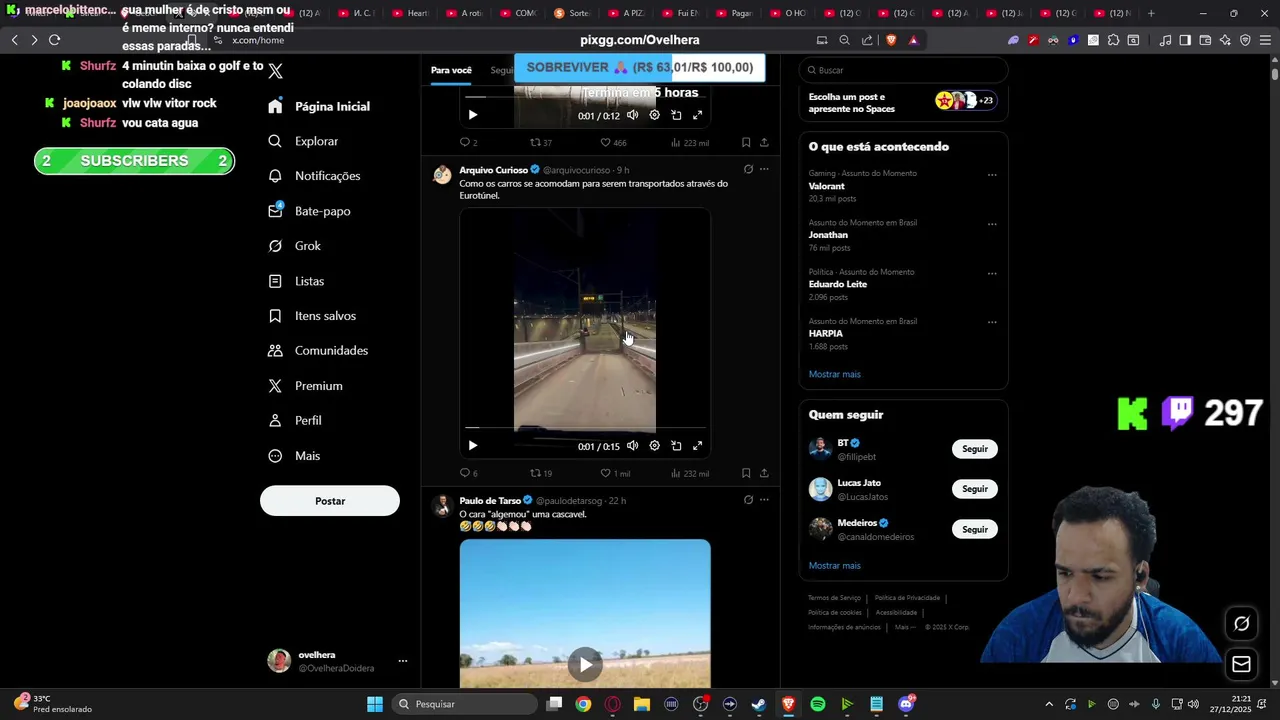Click the X logo above sidebar
This screenshot has width=1280, height=720.
(276, 71)
